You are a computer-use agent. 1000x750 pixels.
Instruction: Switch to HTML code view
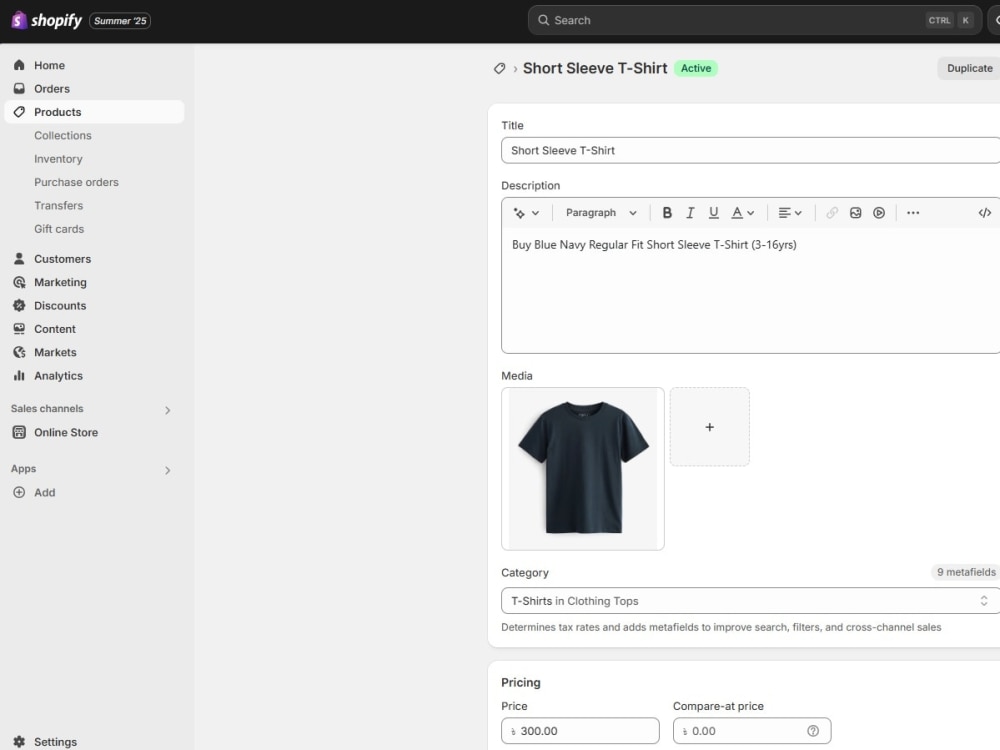click(985, 213)
